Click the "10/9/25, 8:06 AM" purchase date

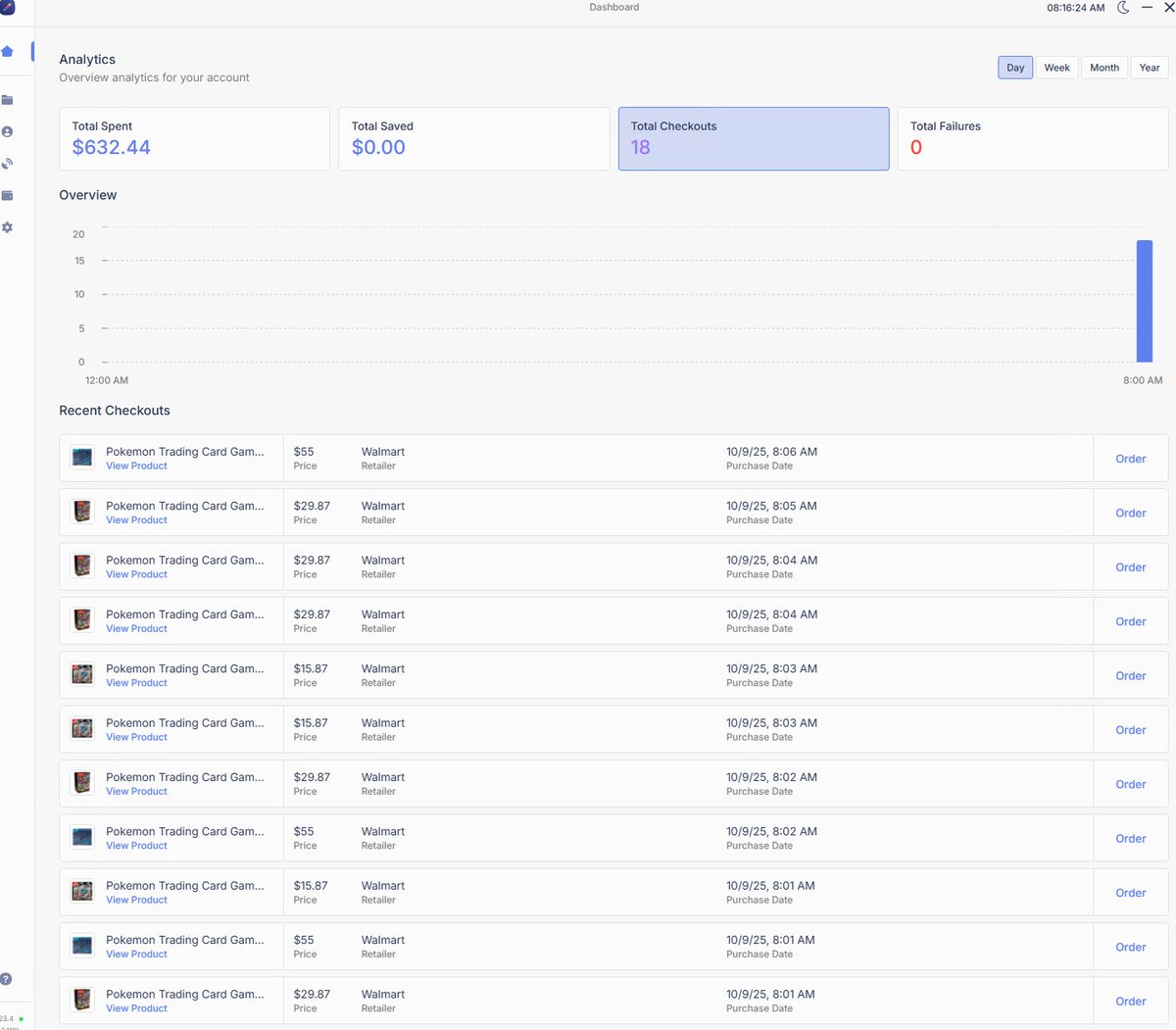(x=771, y=452)
